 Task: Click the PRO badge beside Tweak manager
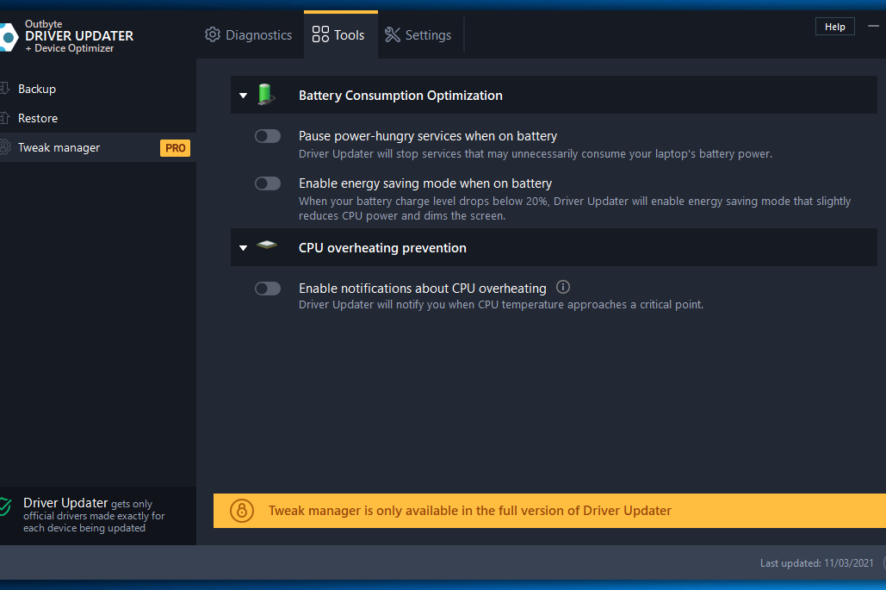175,148
